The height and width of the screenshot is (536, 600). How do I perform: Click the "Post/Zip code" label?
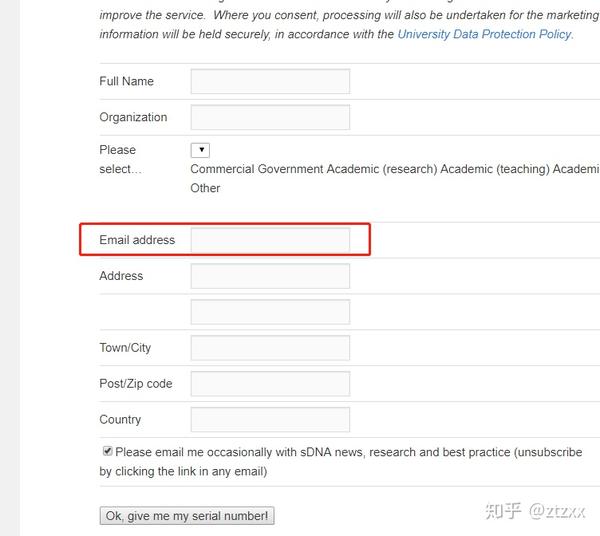click(135, 384)
